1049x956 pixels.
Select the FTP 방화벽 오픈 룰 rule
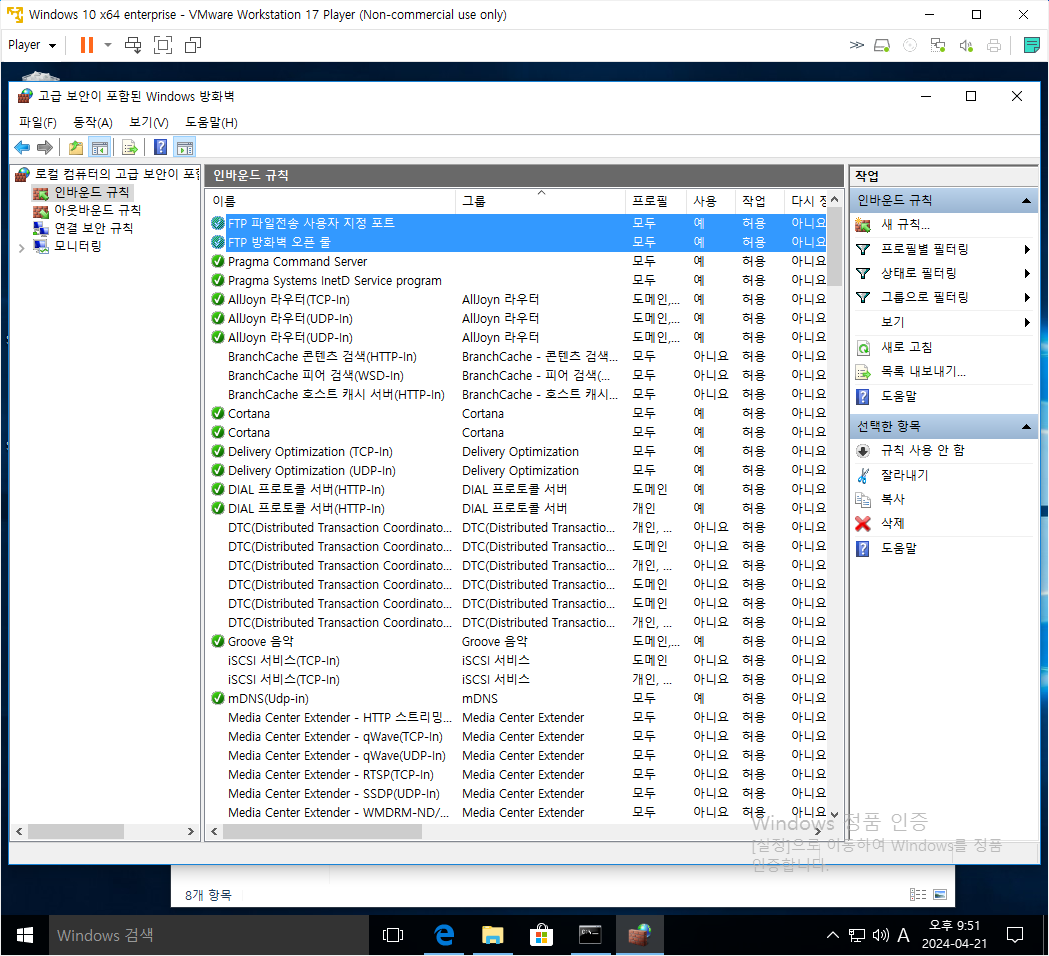518,242
